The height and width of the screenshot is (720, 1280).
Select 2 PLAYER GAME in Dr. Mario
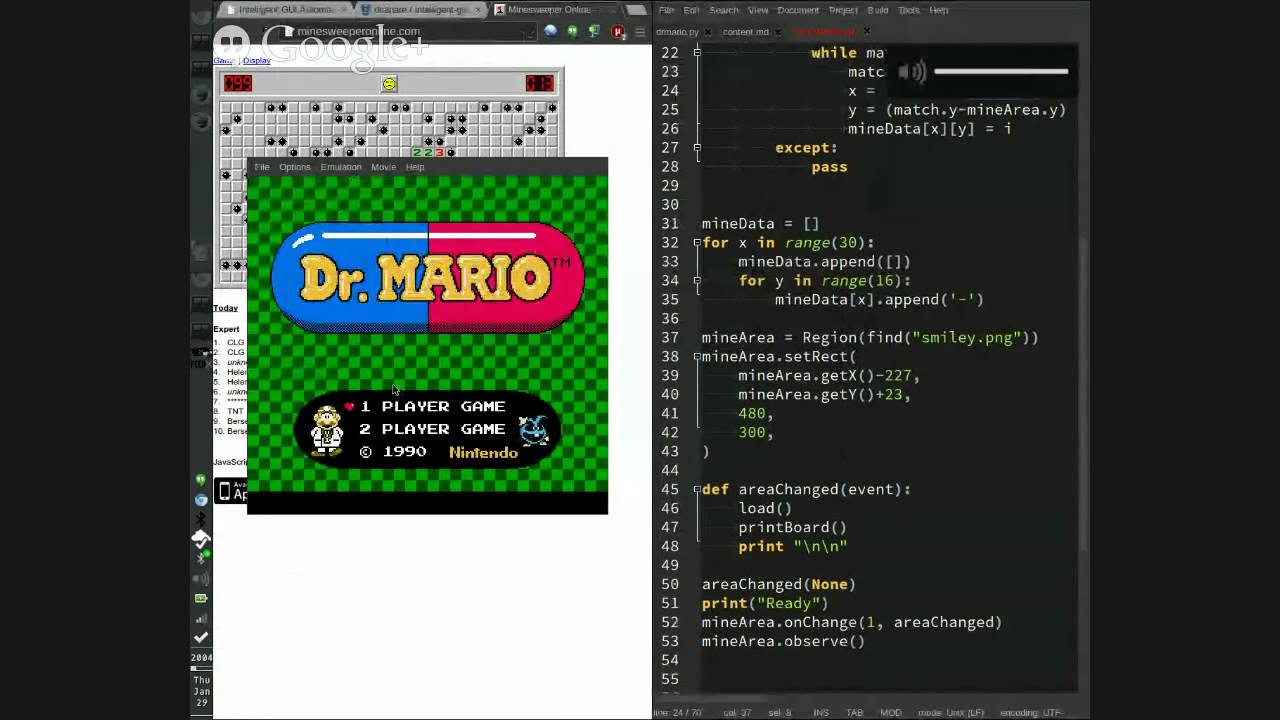433,429
